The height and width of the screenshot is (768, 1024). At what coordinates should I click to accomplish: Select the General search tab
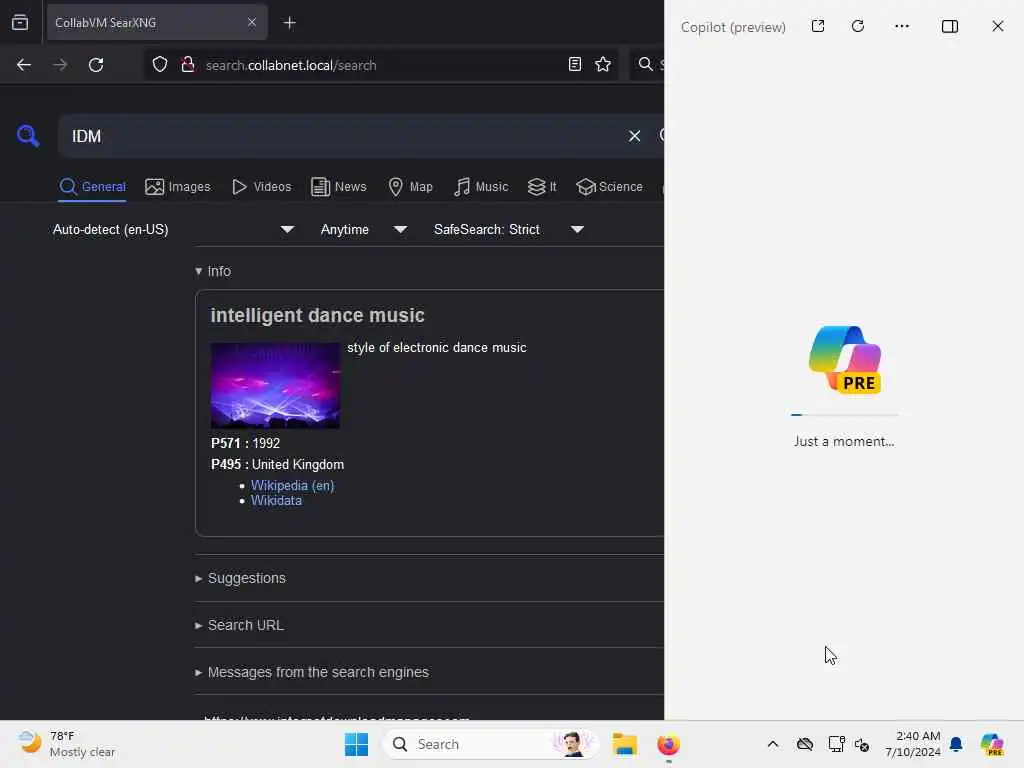[x=92, y=187]
